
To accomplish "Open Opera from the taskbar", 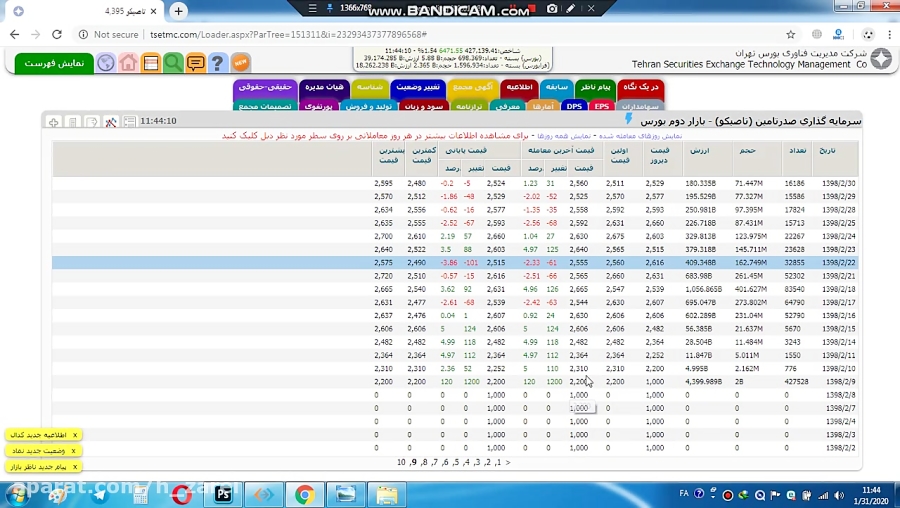I will point(181,494).
